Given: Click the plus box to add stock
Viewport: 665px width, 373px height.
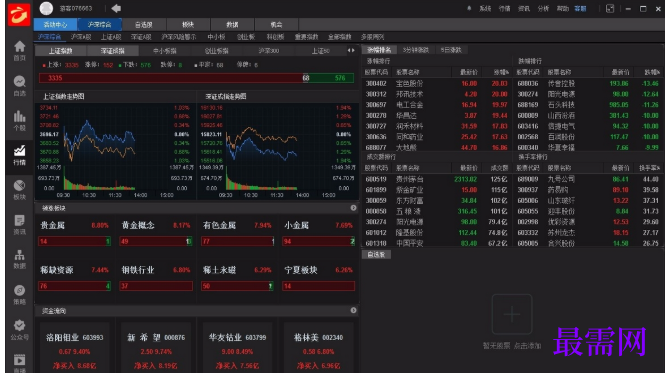Looking at the screenshot, I should click(512, 314).
